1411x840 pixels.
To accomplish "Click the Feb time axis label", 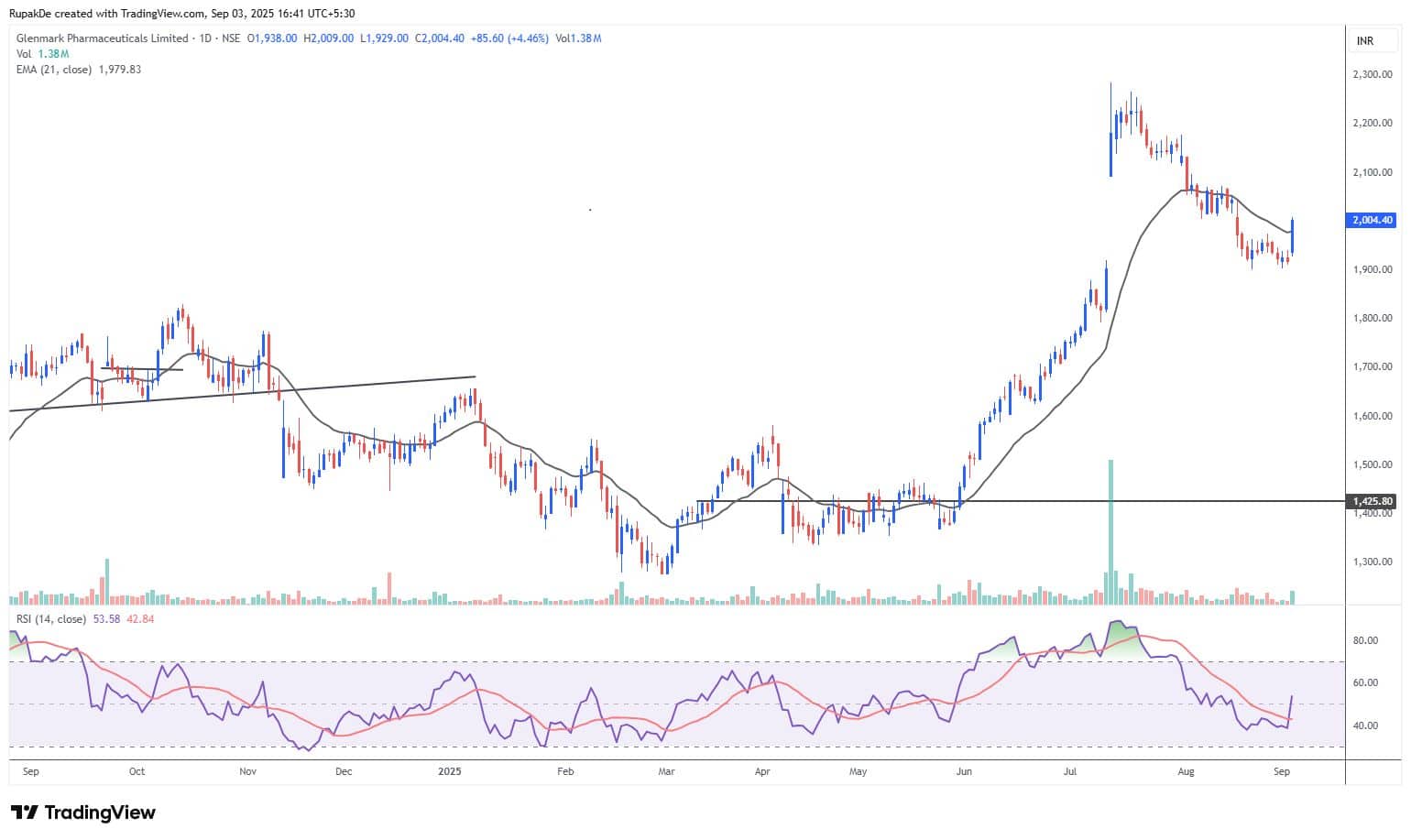I will 565,771.
